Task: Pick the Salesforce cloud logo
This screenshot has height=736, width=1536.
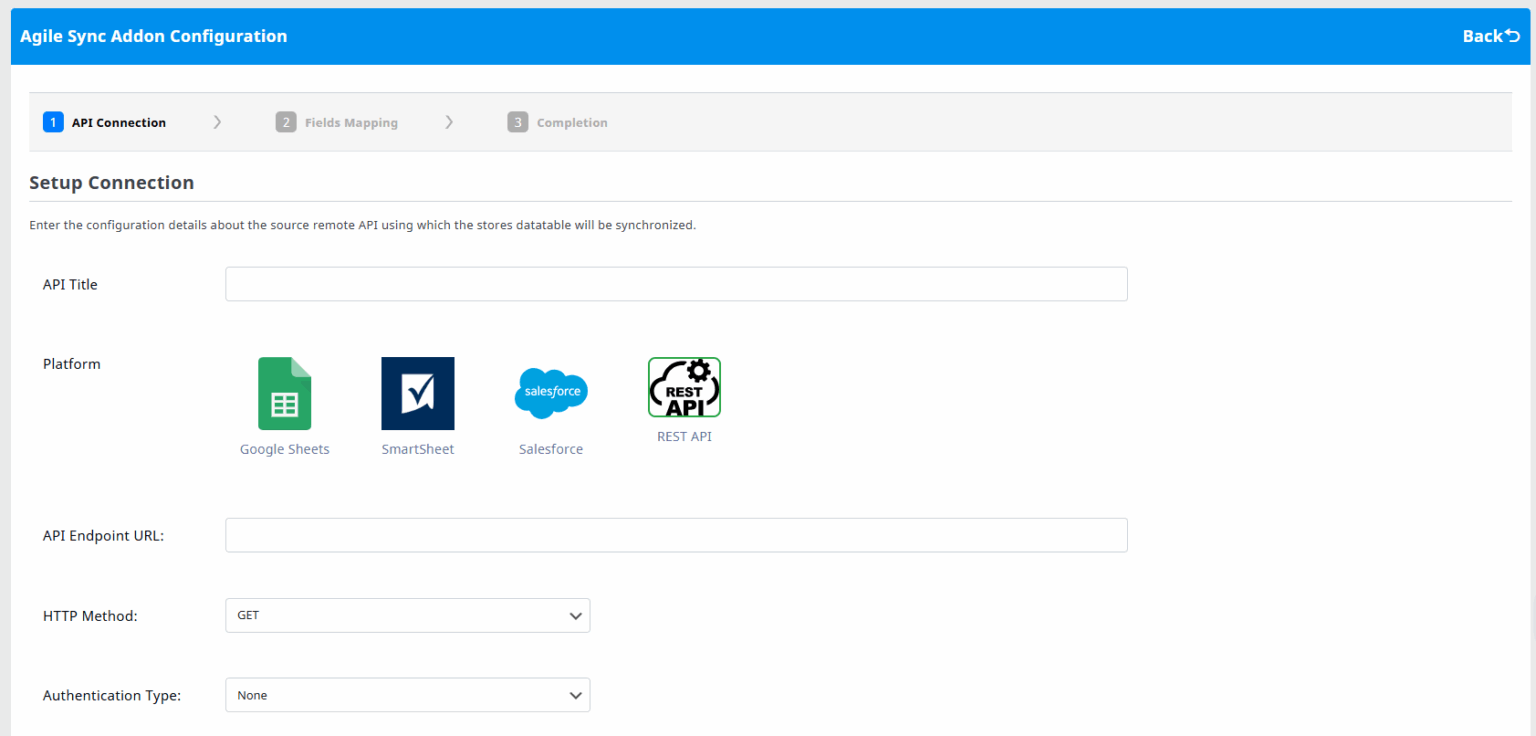Action: click(550, 393)
